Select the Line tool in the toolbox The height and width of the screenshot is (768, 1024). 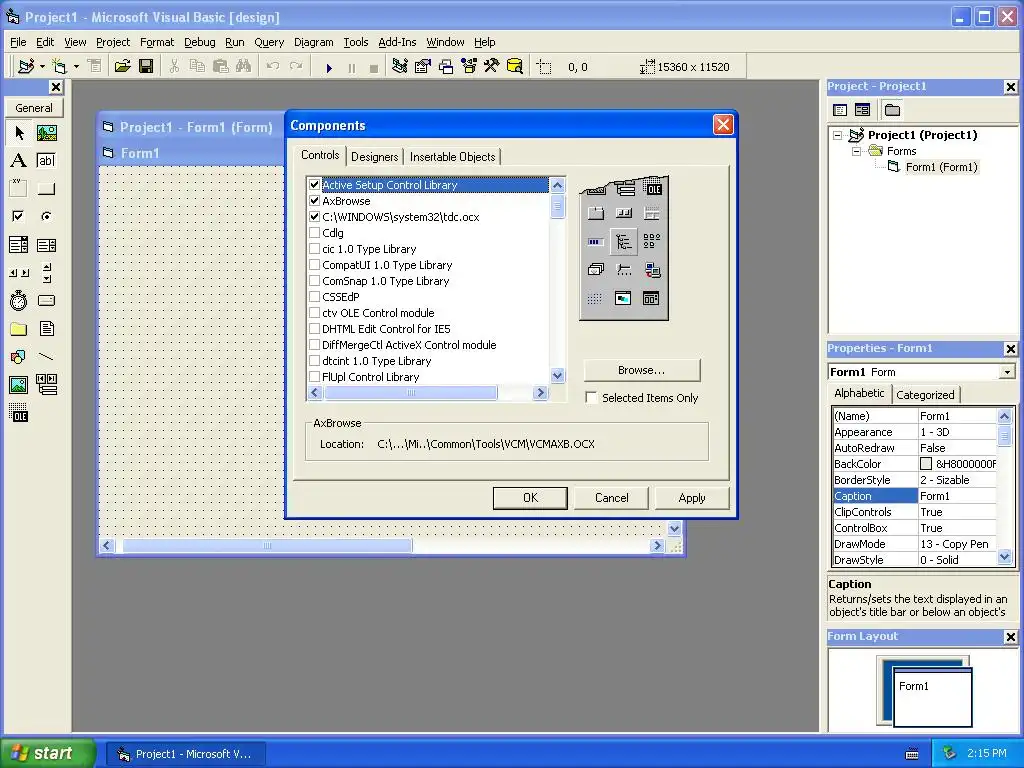[x=46, y=357]
